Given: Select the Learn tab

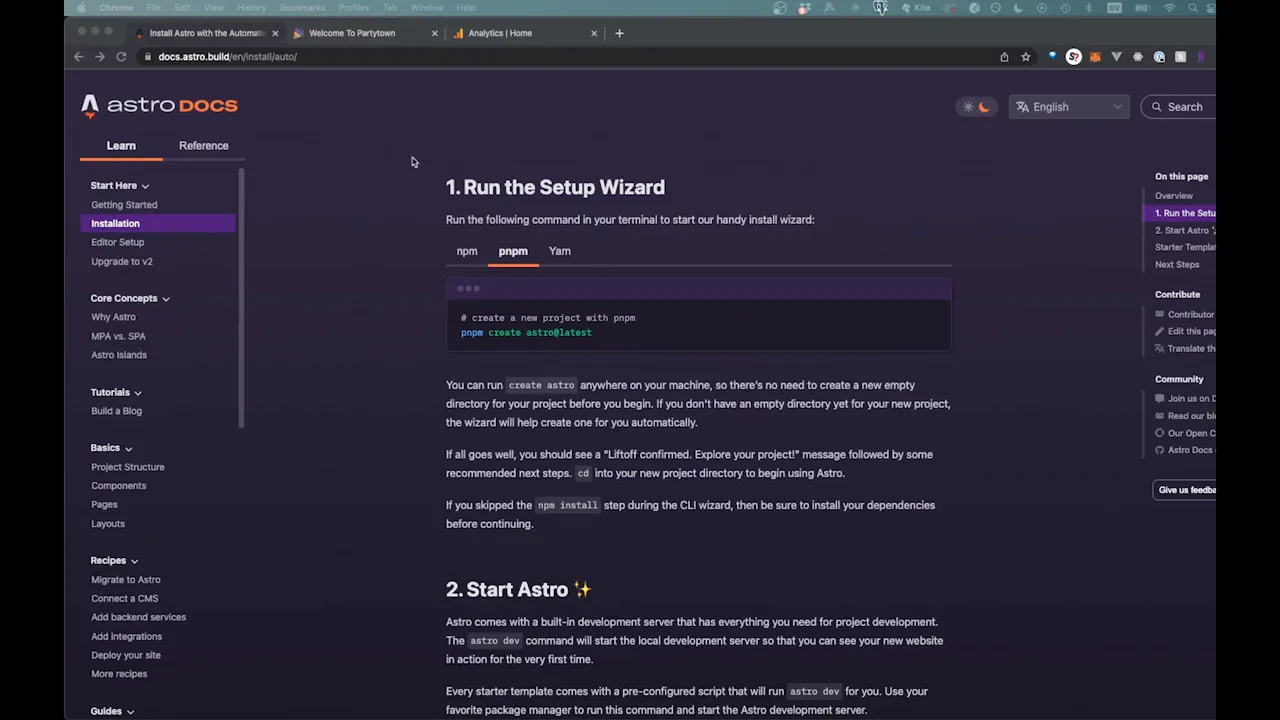Looking at the screenshot, I should pos(121,146).
